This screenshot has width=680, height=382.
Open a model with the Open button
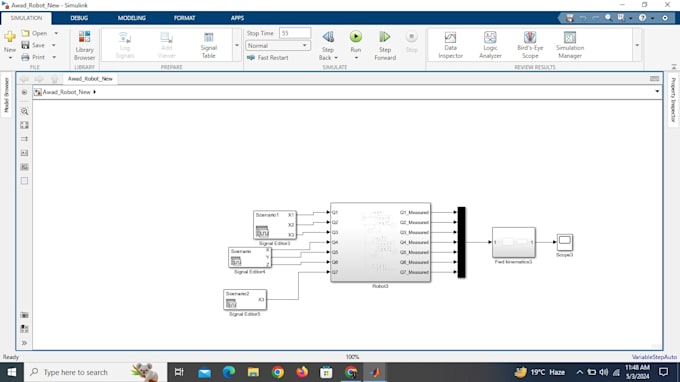click(35, 33)
